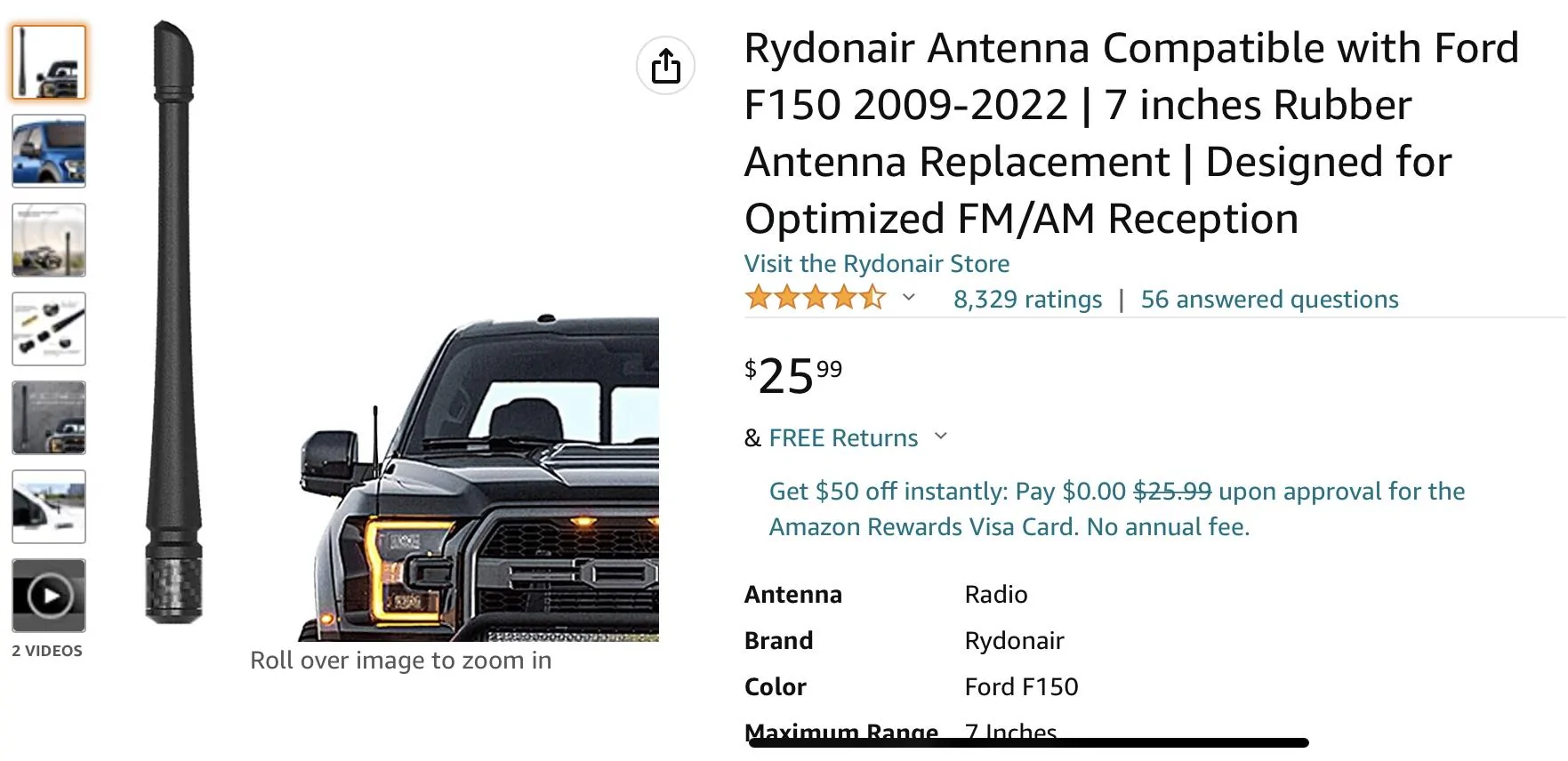Click the 2 VIDEOS label
The image size is (1568, 761).
coord(47,651)
